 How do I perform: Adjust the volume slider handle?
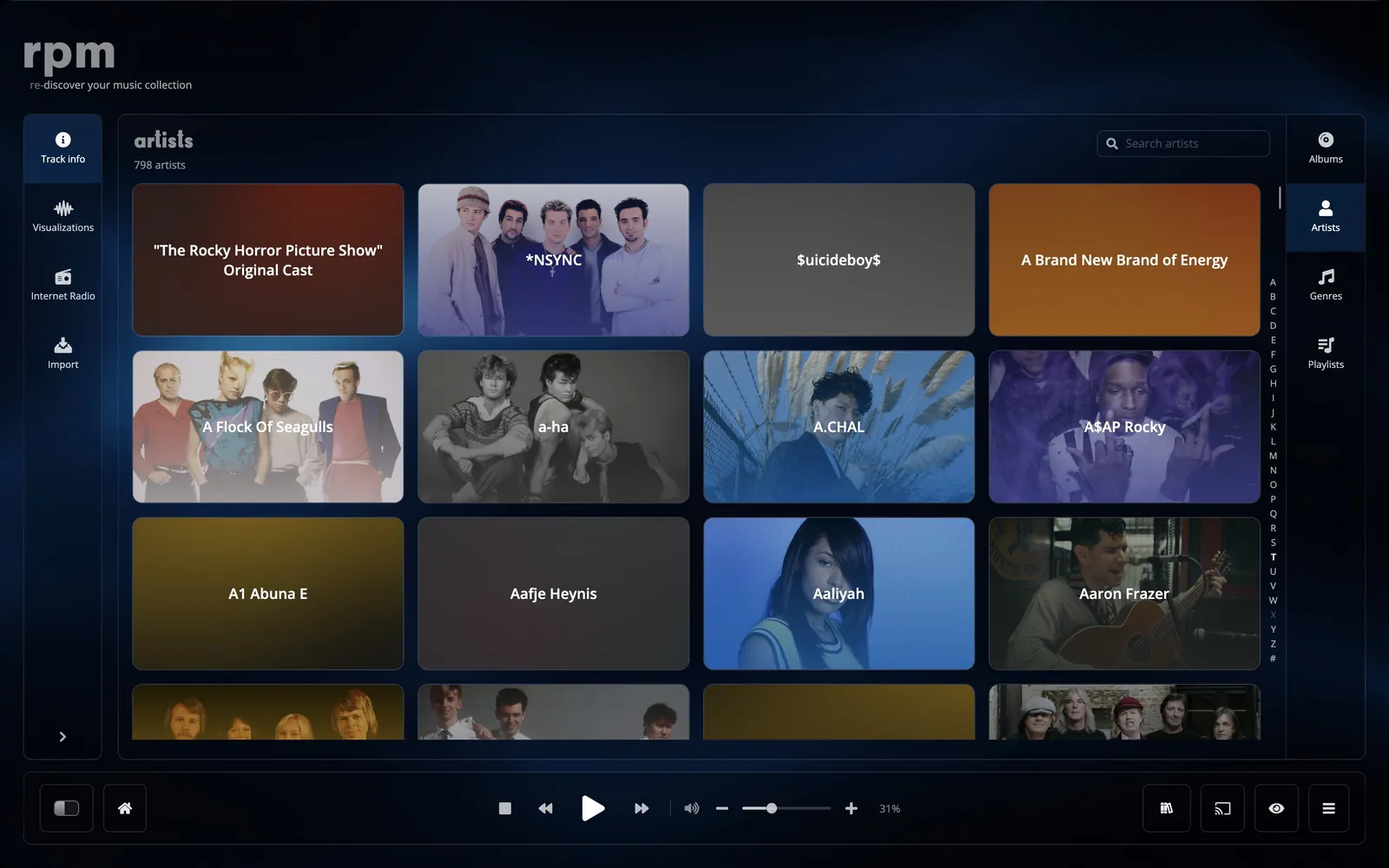[x=771, y=808]
